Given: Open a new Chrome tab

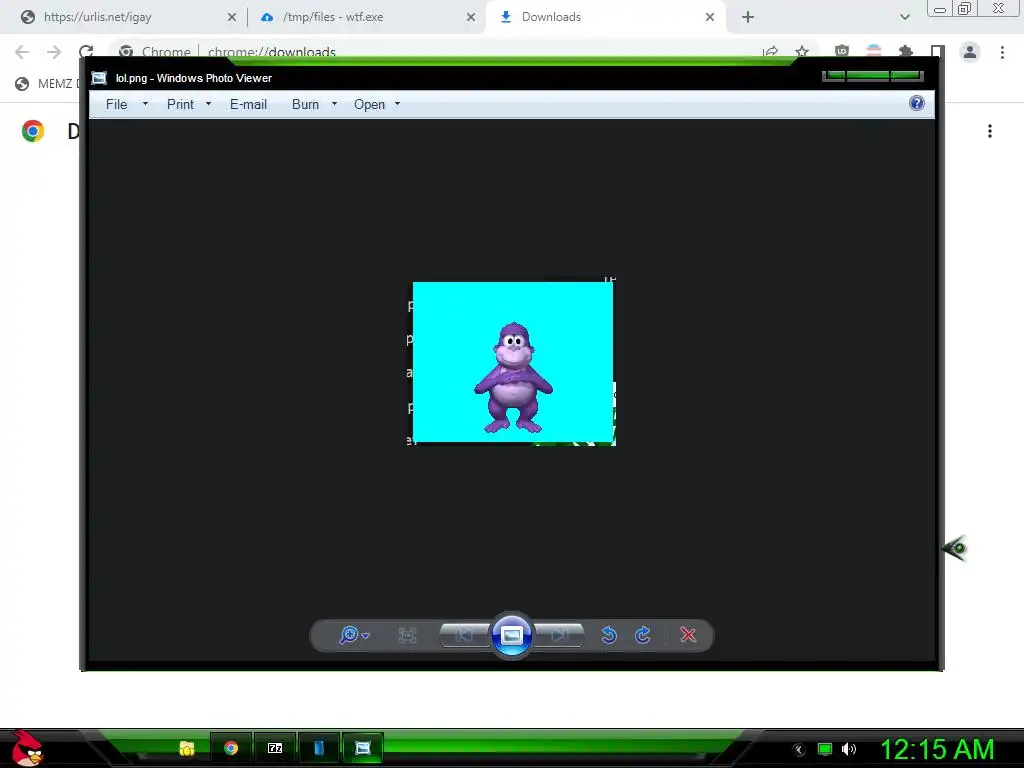Looking at the screenshot, I should (x=748, y=18).
